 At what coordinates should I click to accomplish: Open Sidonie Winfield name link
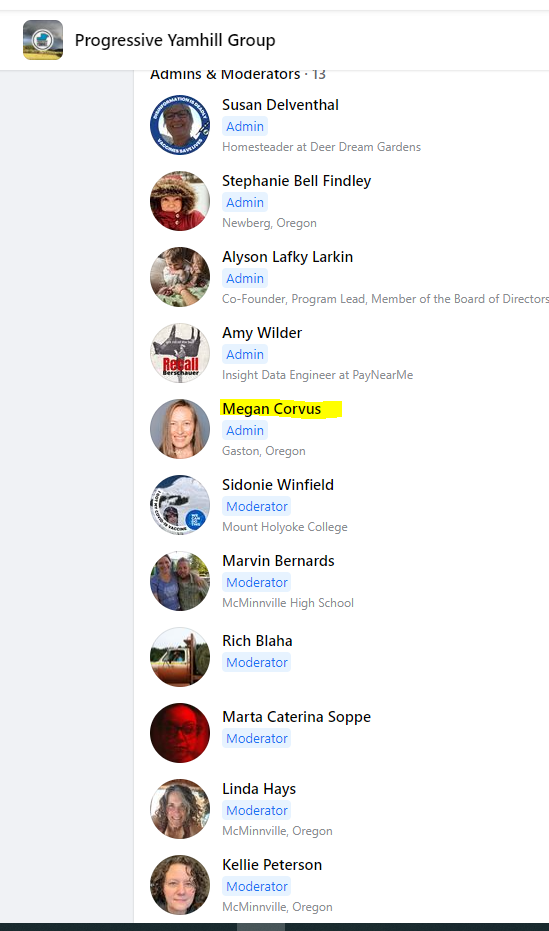[278, 485]
